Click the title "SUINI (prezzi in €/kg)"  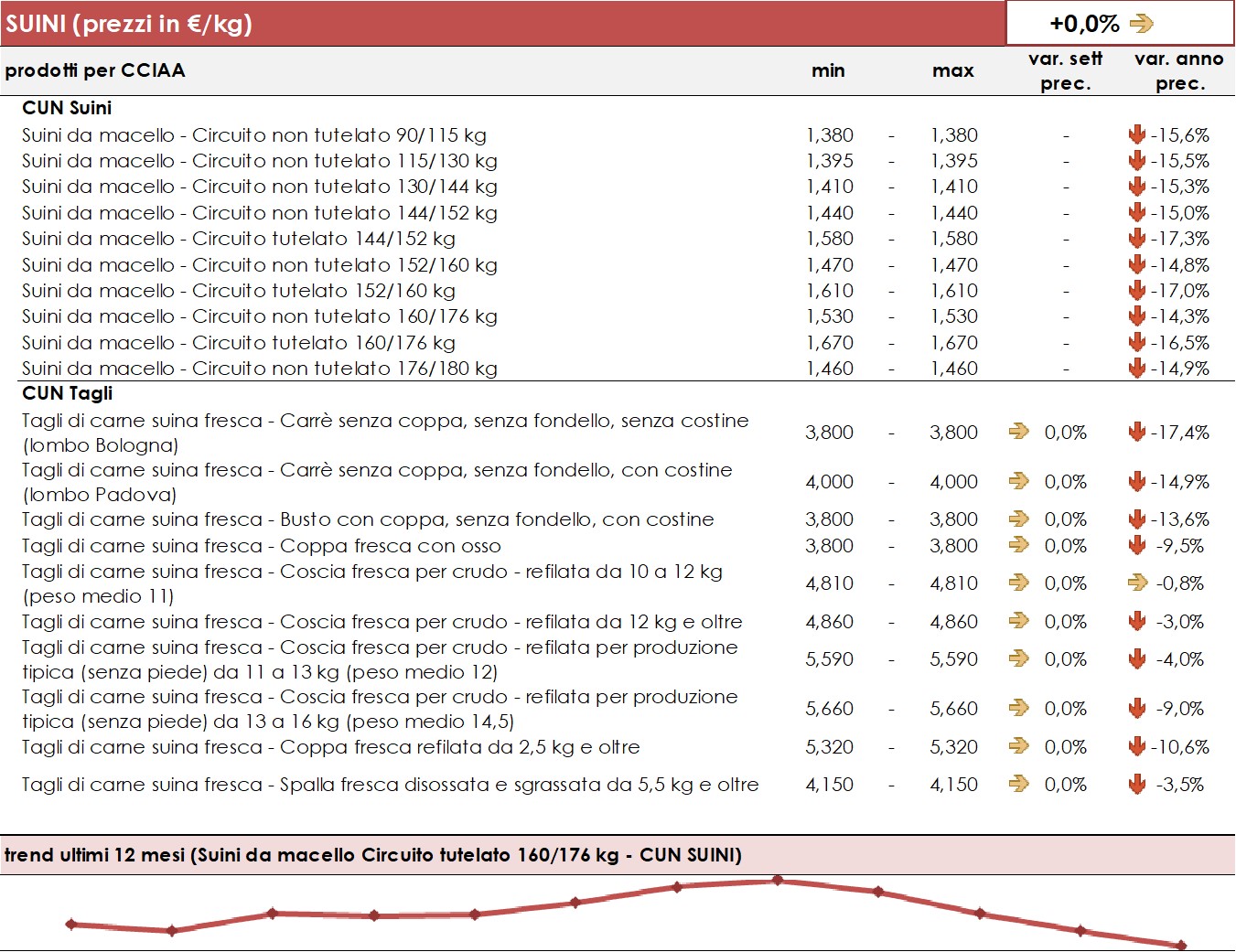[129, 24]
